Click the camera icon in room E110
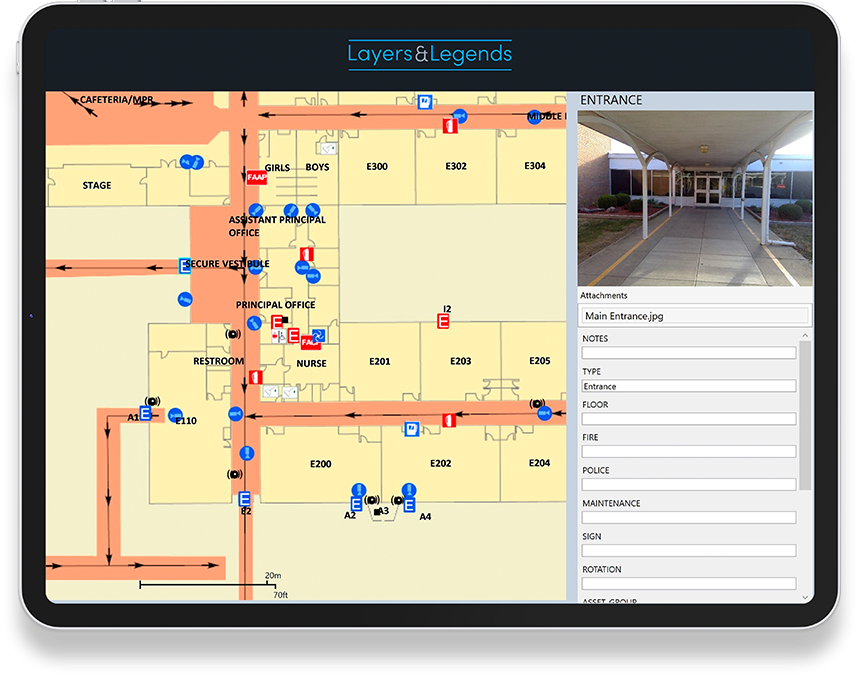 (x=176, y=414)
